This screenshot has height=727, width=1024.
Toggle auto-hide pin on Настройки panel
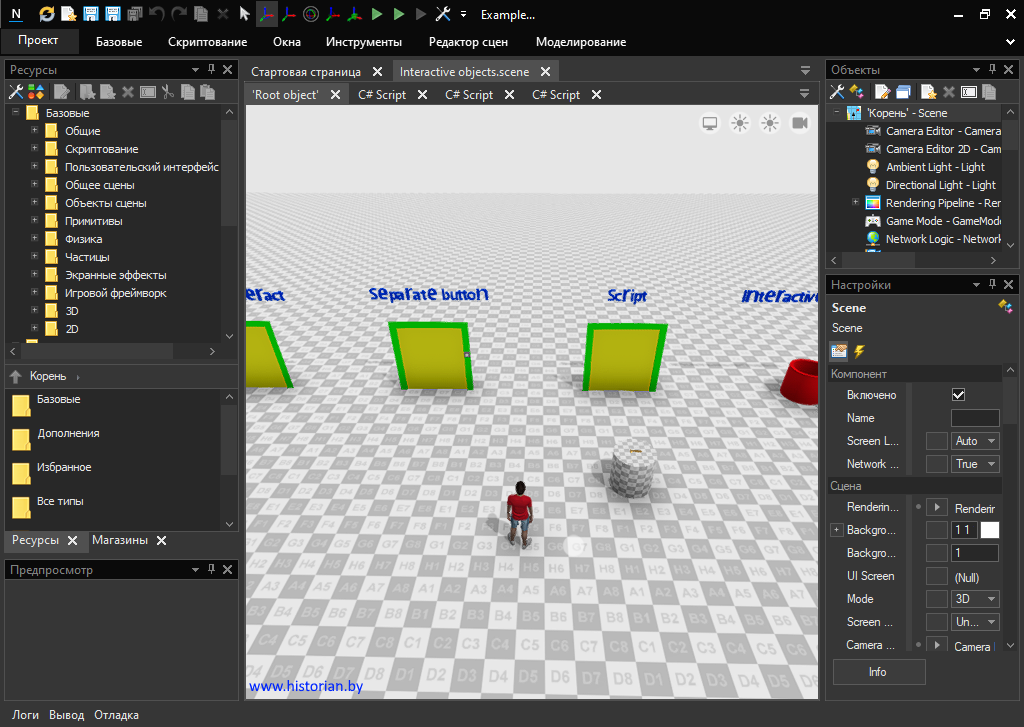click(x=993, y=285)
